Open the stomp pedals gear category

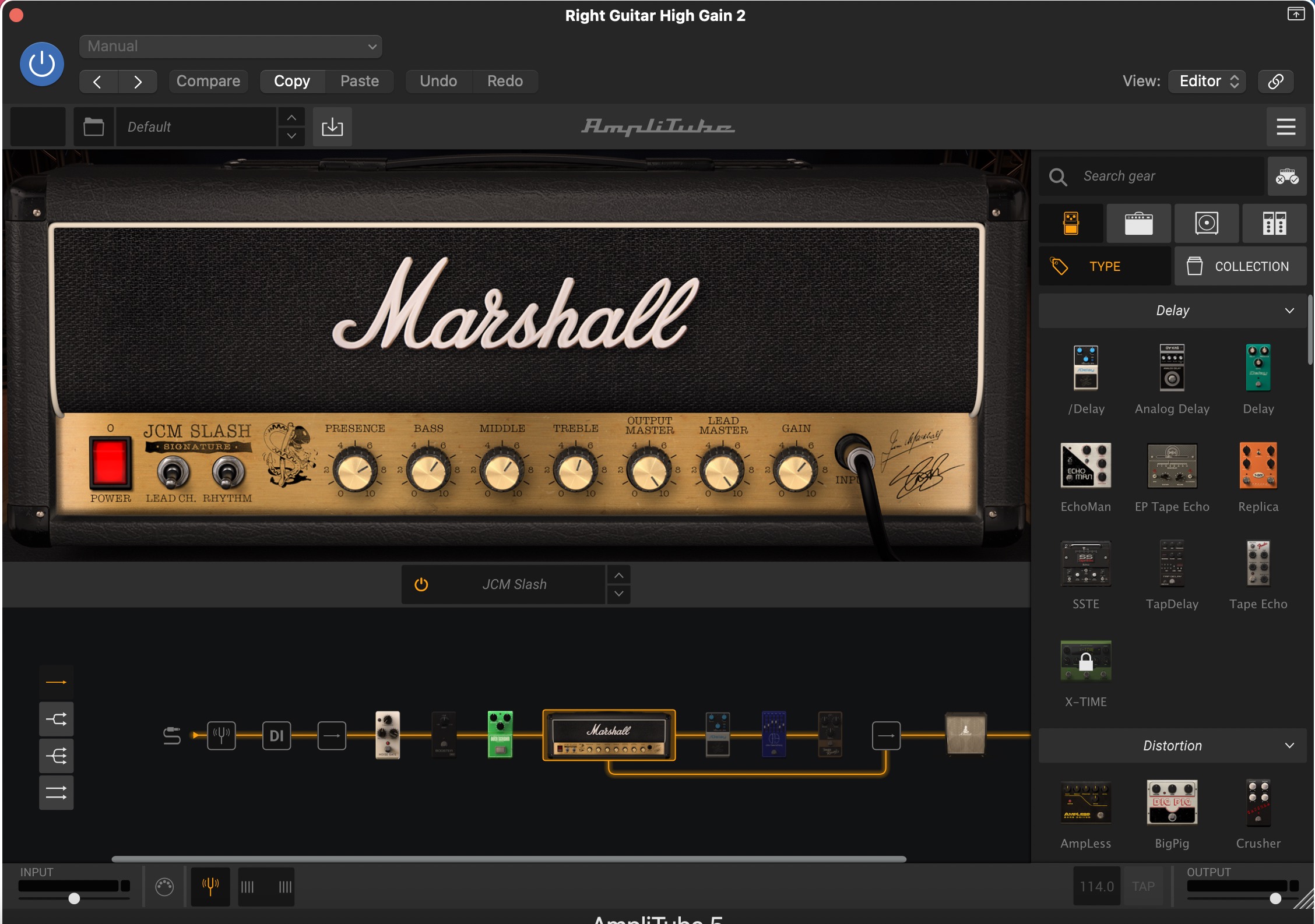1071,223
